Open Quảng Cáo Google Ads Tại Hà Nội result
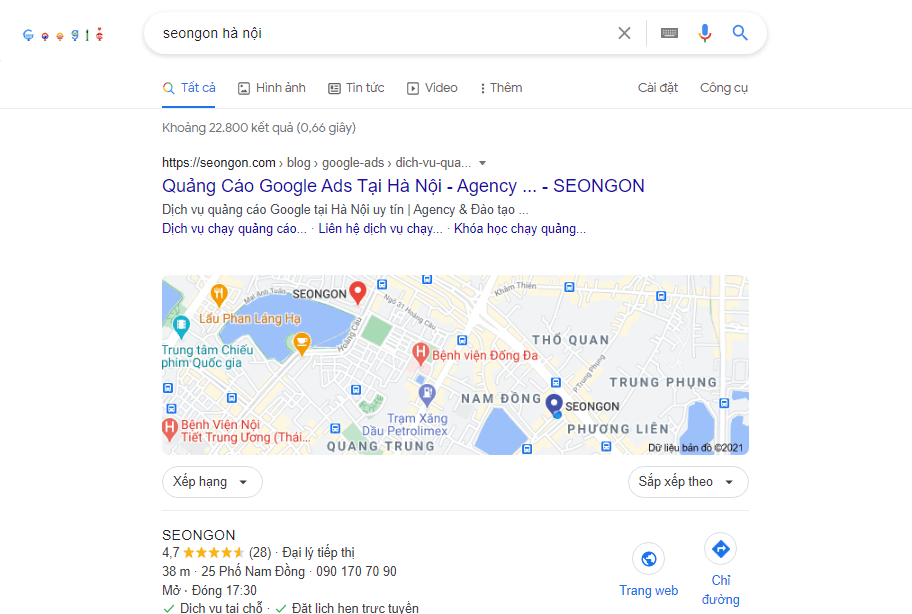Viewport: 912px width, 614px height. [x=403, y=186]
